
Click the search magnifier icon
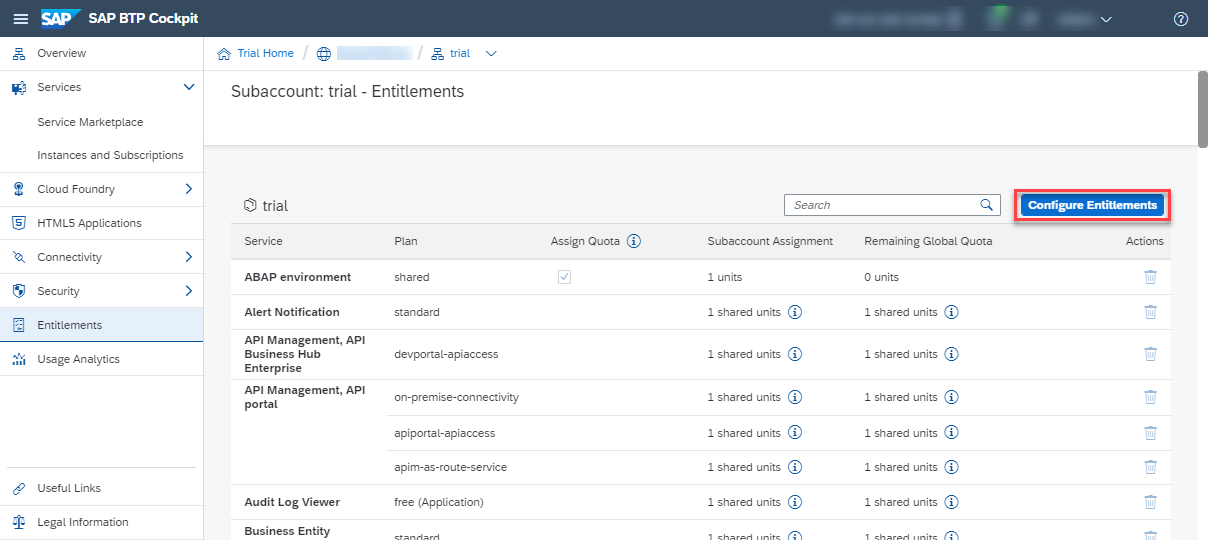pos(987,205)
